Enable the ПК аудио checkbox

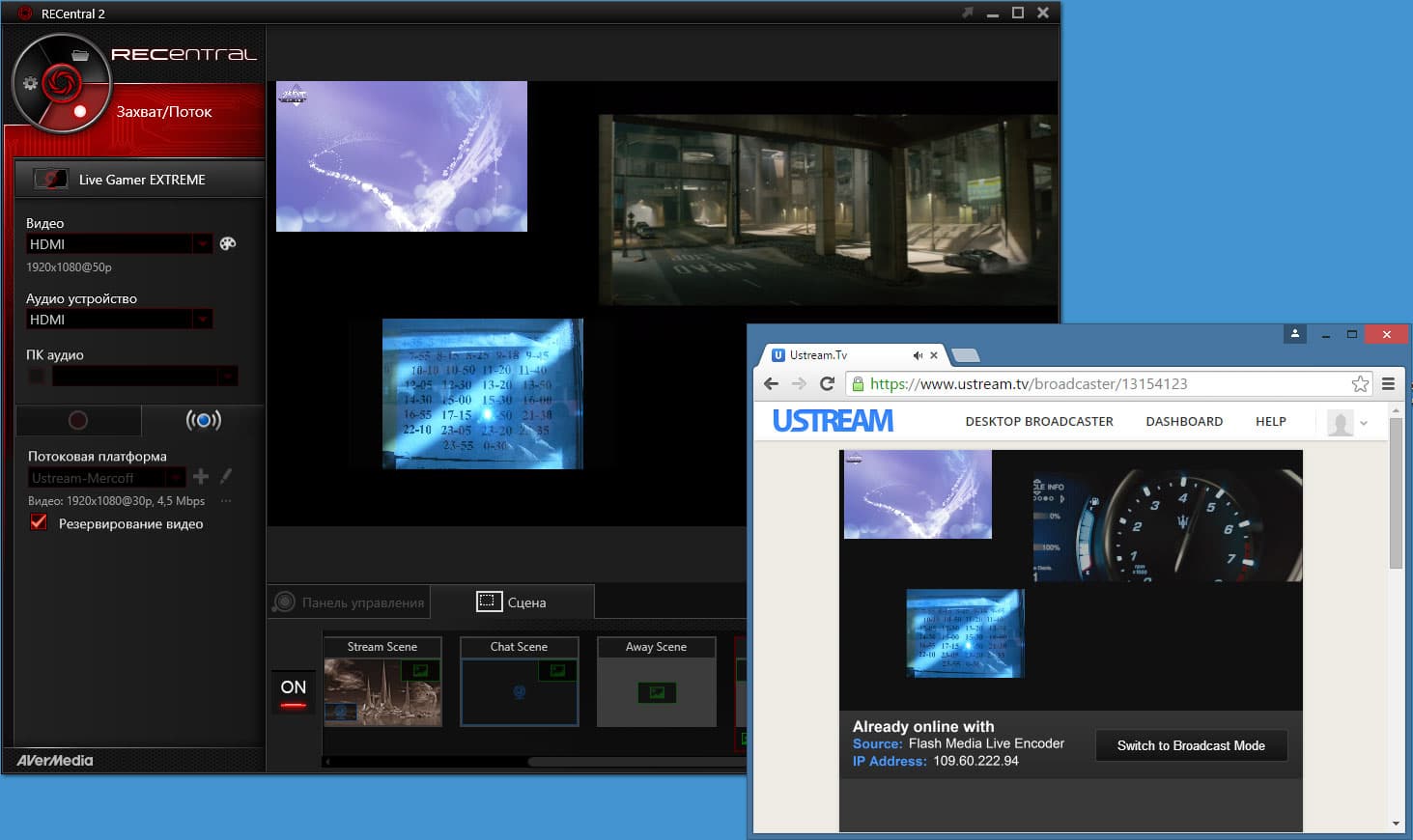(37, 376)
